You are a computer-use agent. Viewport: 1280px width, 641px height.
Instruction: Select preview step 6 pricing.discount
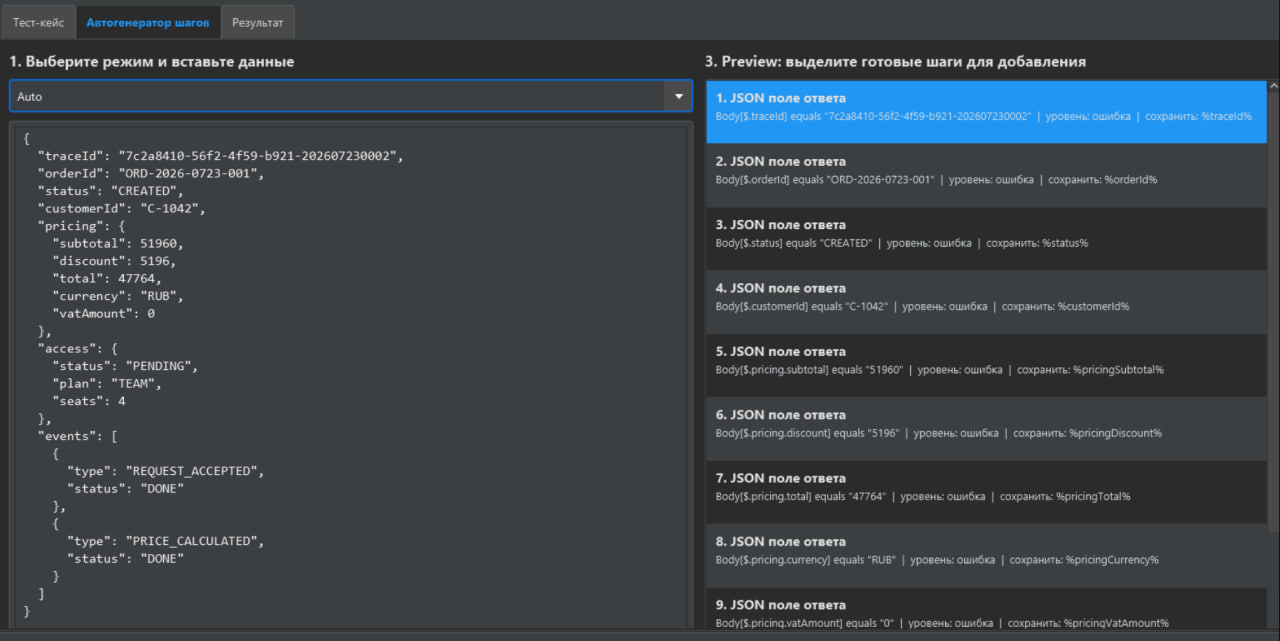pos(986,428)
